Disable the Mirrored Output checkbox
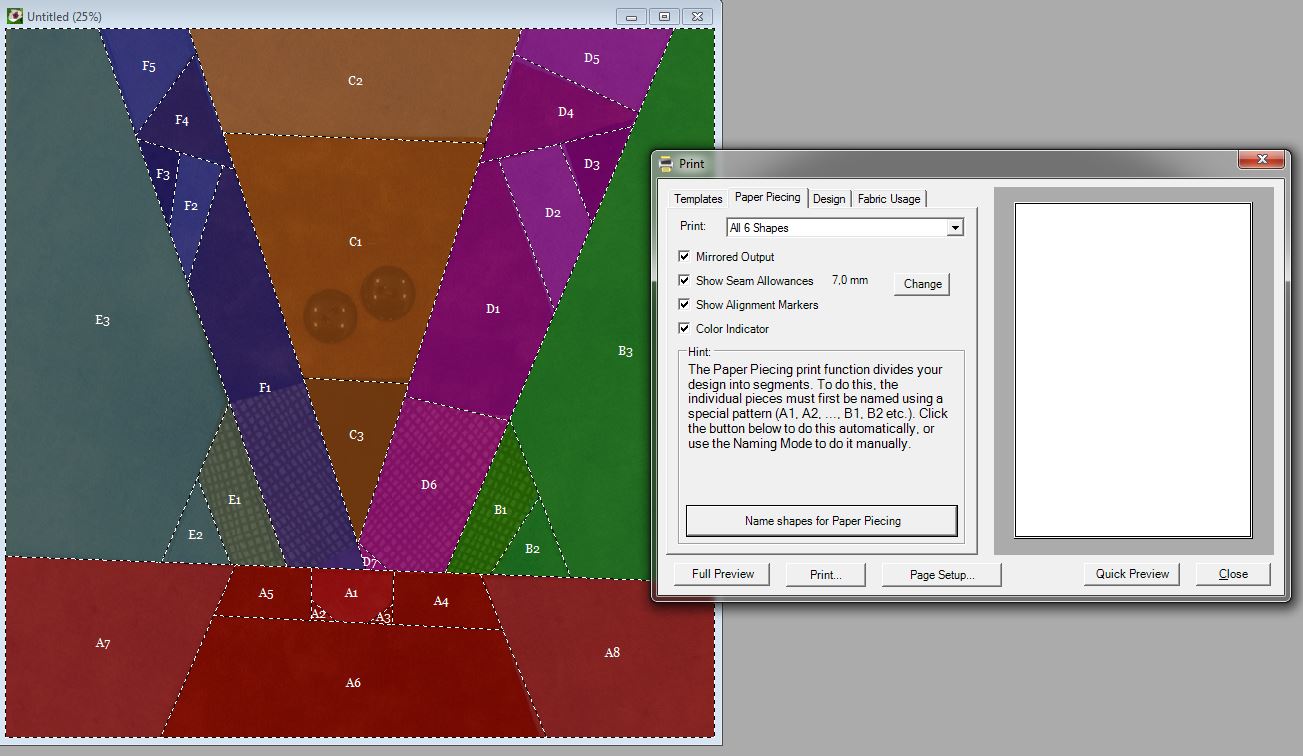Image resolution: width=1303 pixels, height=756 pixels. (x=685, y=257)
